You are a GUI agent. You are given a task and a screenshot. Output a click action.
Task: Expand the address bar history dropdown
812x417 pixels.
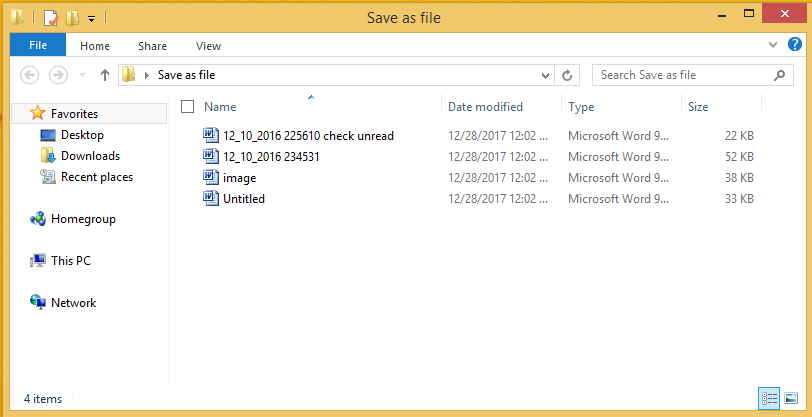(545, 75)
